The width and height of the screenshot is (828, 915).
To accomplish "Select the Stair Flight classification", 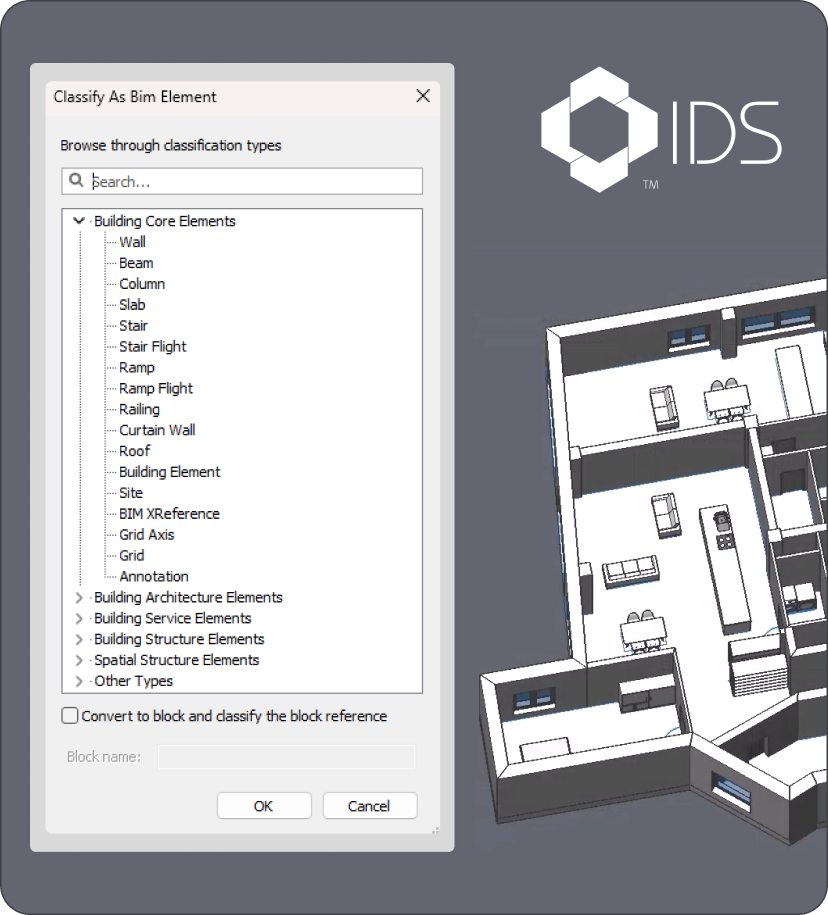I will 152,346.
